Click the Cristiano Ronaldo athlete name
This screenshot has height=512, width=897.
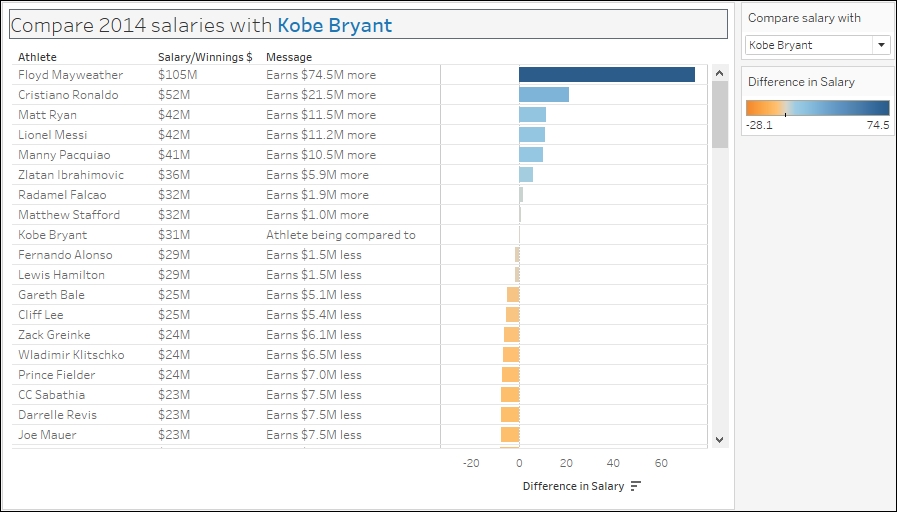coord(68,95)
